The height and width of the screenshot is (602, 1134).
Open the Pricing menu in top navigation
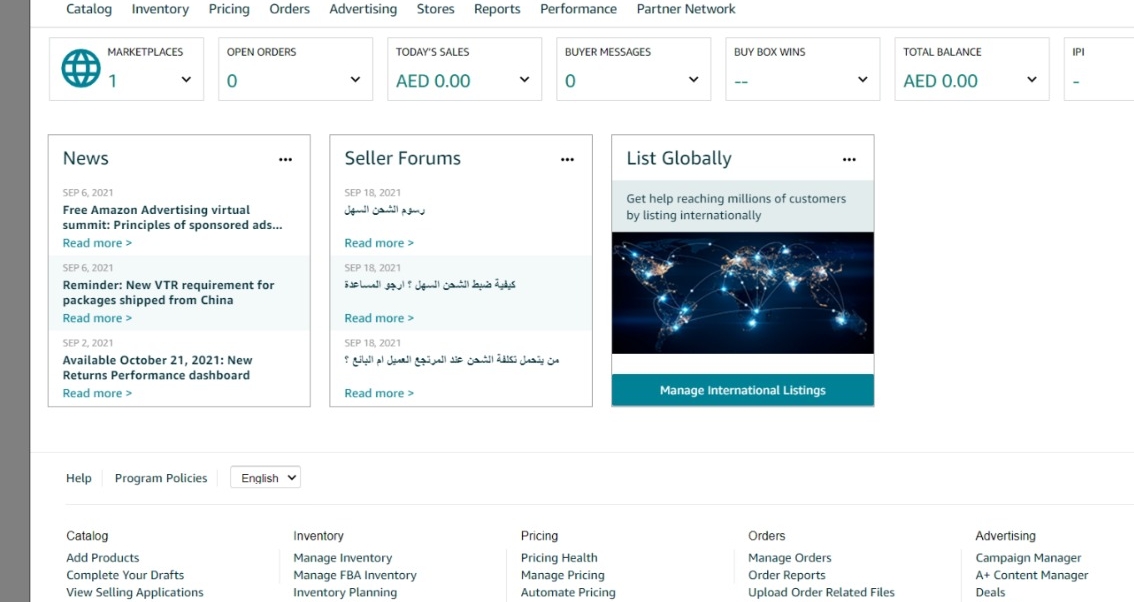(229, 9)
